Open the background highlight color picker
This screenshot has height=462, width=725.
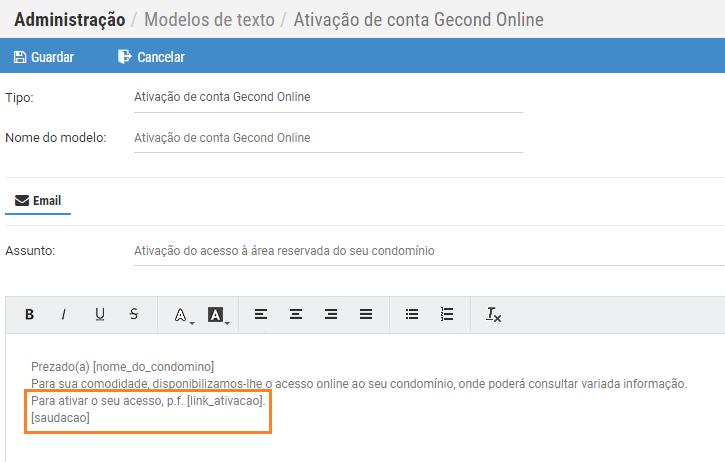pos(218,315)
